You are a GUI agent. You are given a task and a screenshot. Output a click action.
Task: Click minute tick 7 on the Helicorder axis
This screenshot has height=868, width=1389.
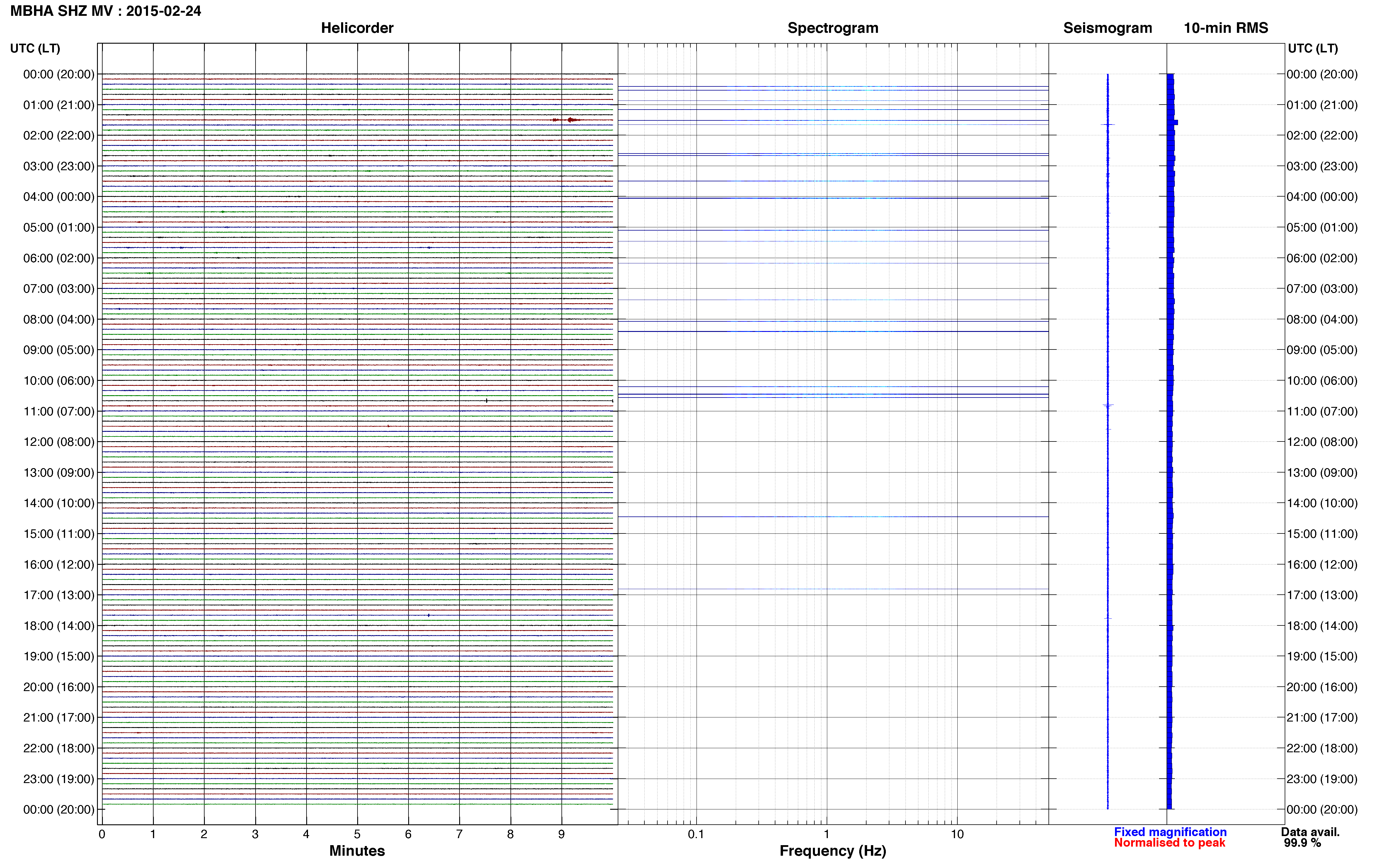[x=459, y=834]
